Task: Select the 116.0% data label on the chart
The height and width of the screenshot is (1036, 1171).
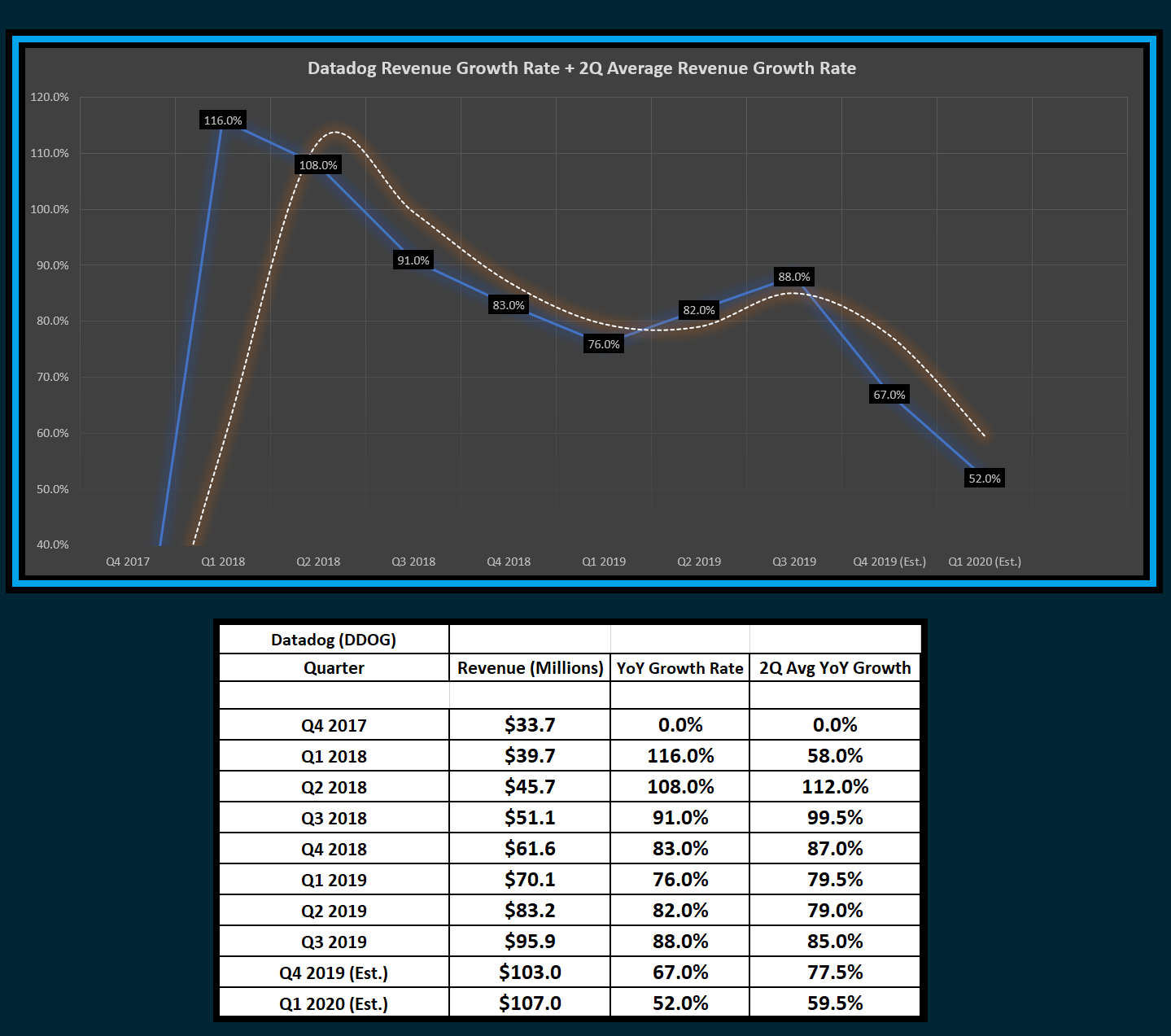Action: [x=223, y=120]
